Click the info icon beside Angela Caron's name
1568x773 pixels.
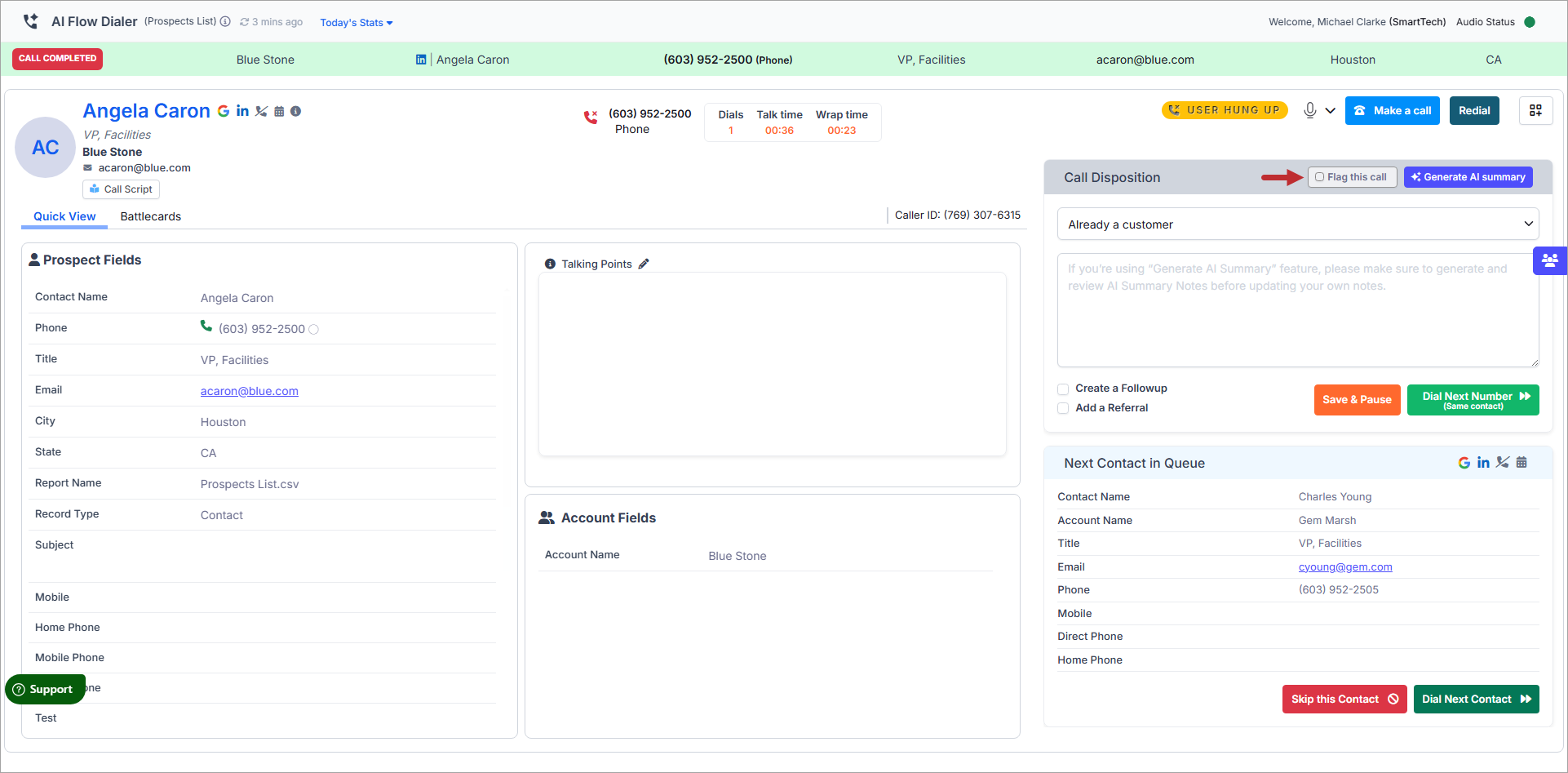(295, 111)
